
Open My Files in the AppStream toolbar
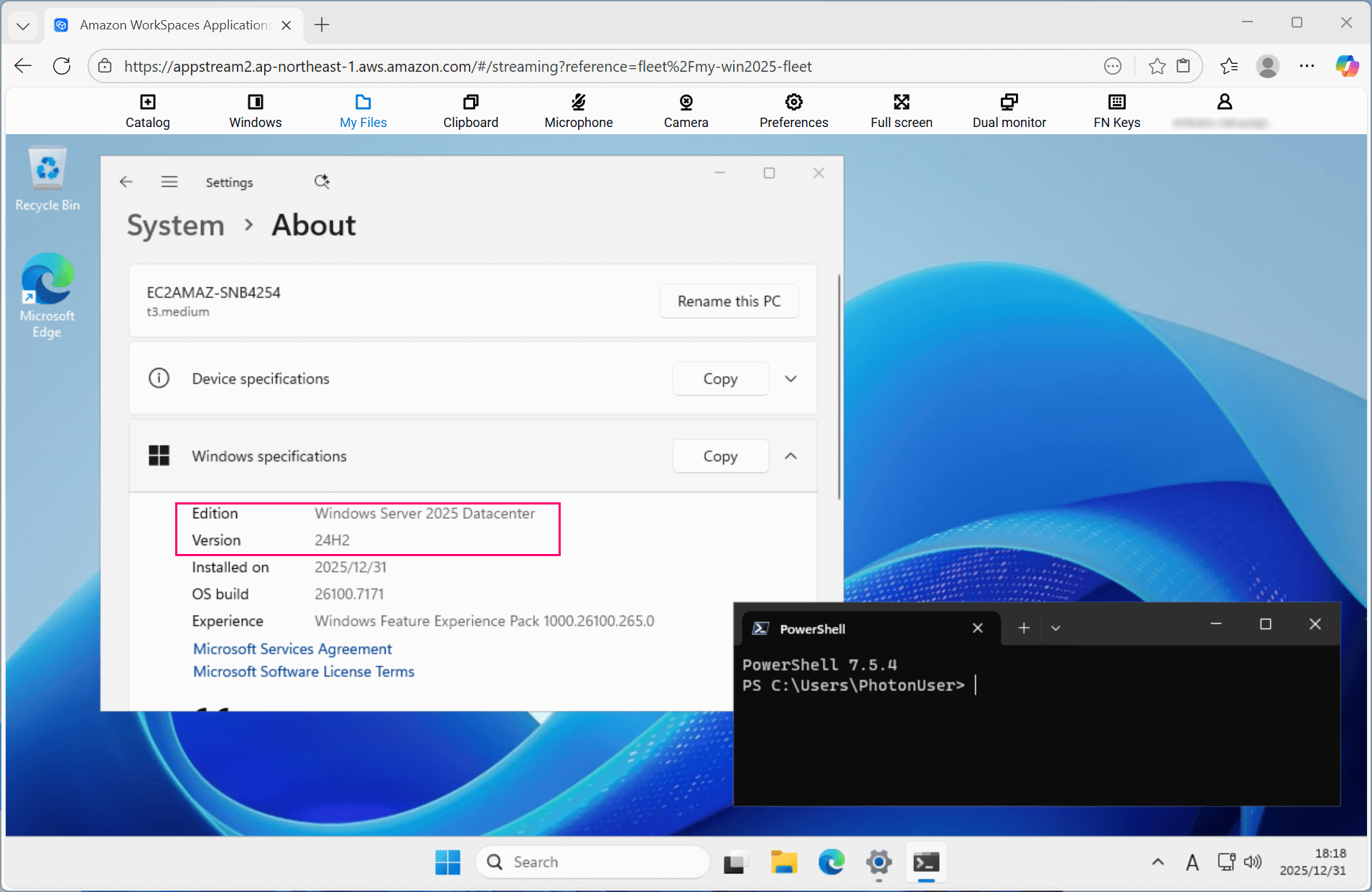(363, 111)
